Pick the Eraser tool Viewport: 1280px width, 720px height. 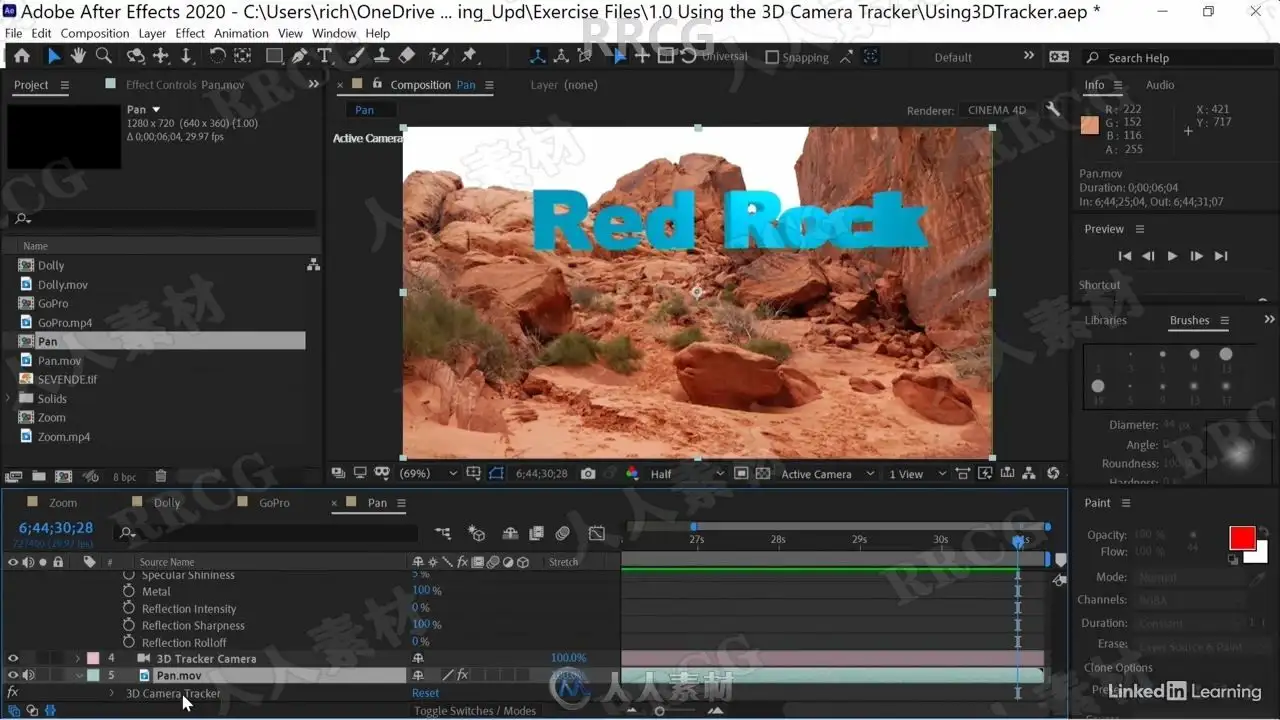coord(407,57)
